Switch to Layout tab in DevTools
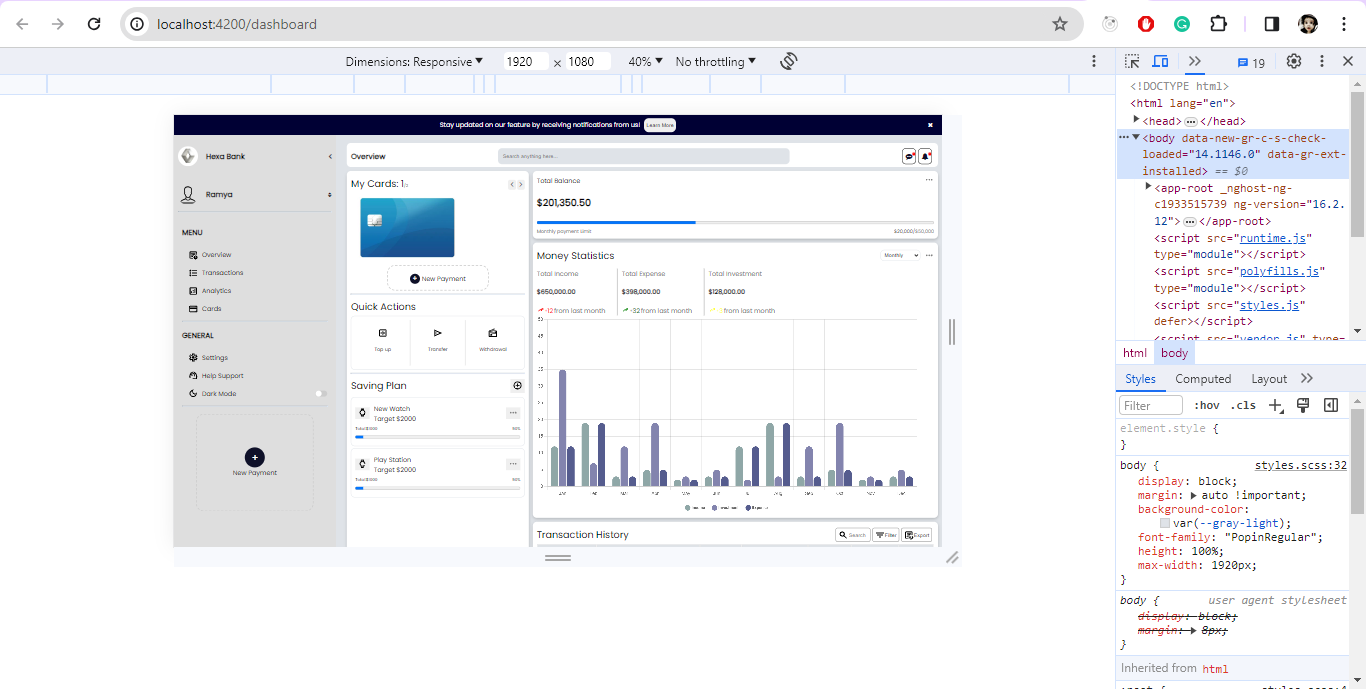 [x=1269, y=379]
